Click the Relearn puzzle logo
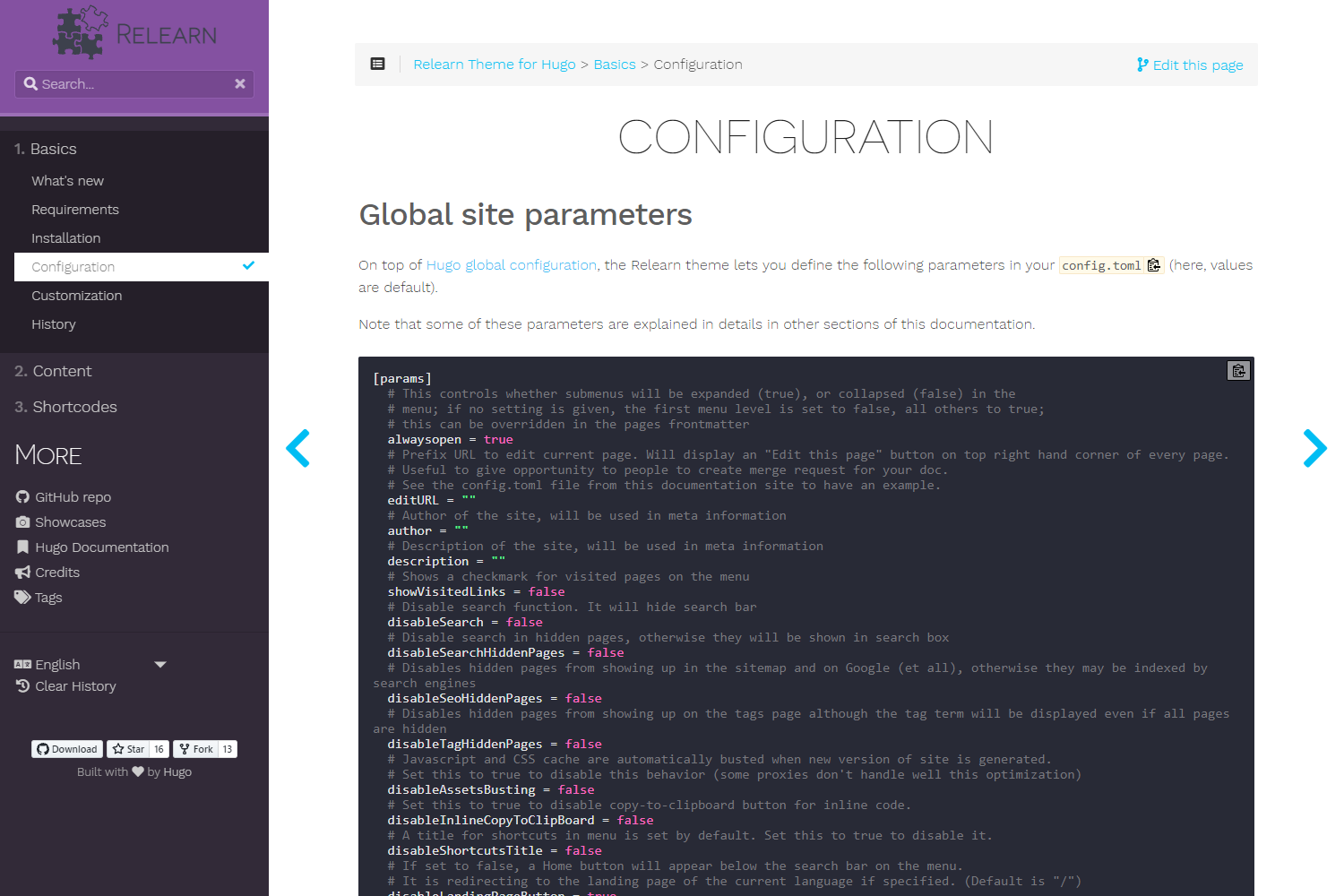 [81, 33]
